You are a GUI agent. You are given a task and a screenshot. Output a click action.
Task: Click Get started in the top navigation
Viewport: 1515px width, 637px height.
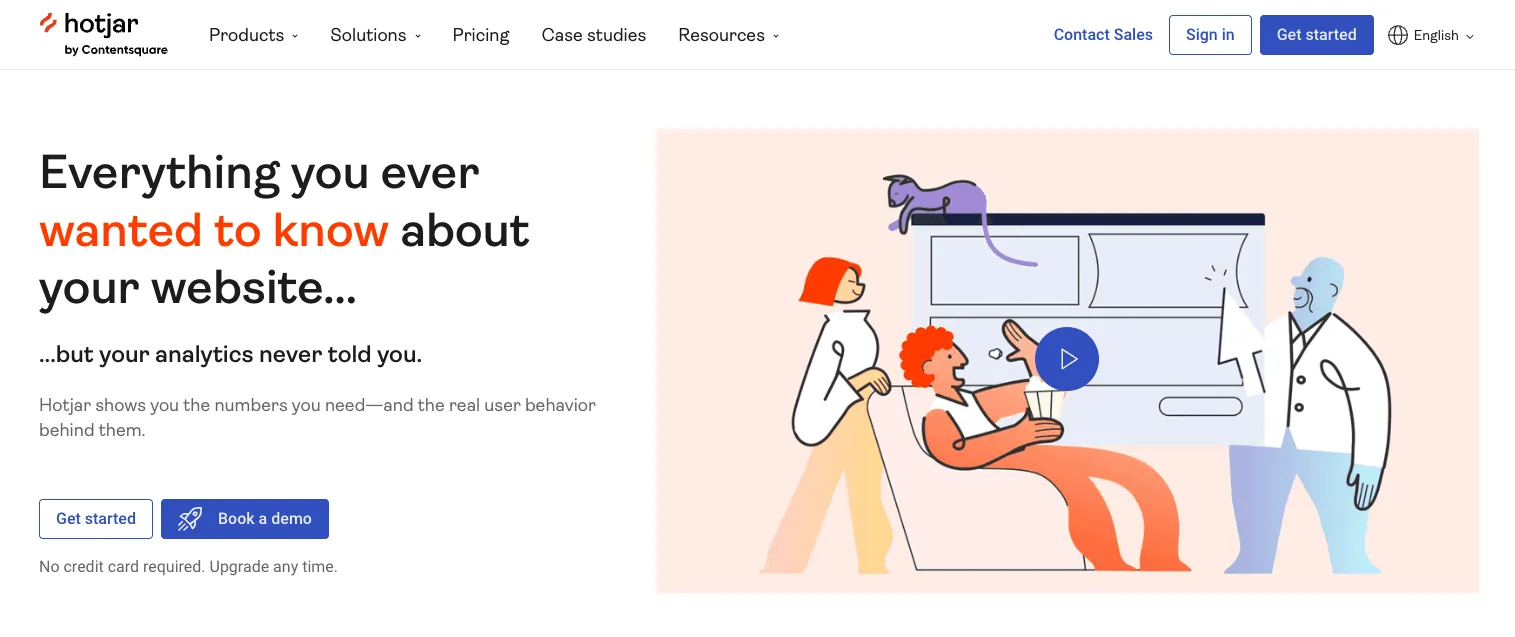[x=1316, y=35]
